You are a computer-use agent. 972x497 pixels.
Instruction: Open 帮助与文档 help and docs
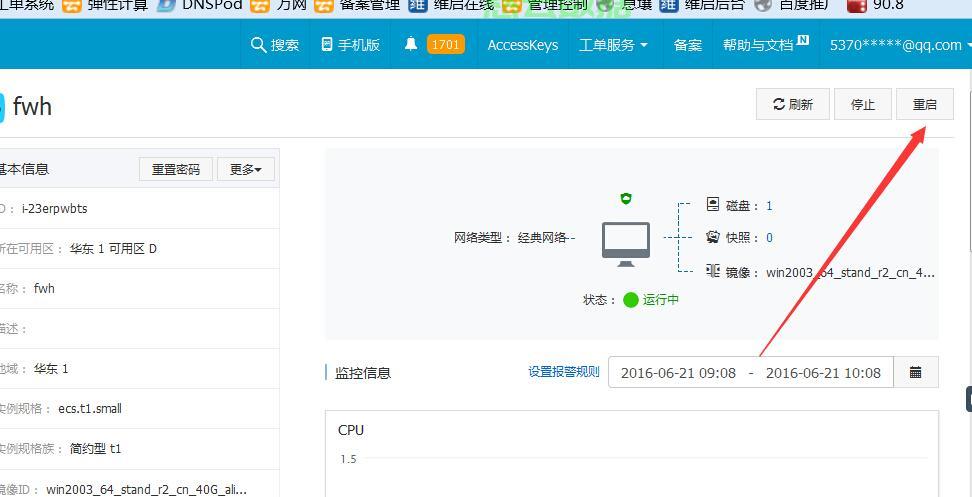tap(766, 44)
